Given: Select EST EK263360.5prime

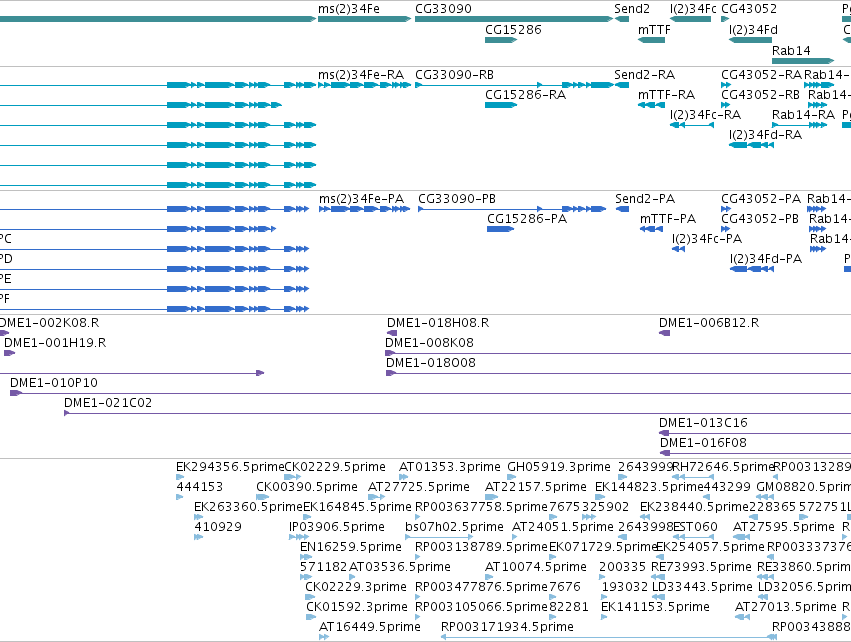Looking at the screenshot, I should (x=199, y=517).
